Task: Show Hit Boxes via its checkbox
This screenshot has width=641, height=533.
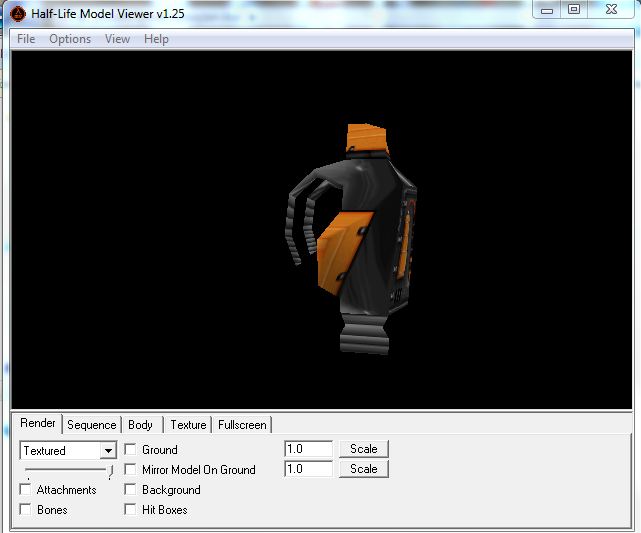Action: click(130, 510)
